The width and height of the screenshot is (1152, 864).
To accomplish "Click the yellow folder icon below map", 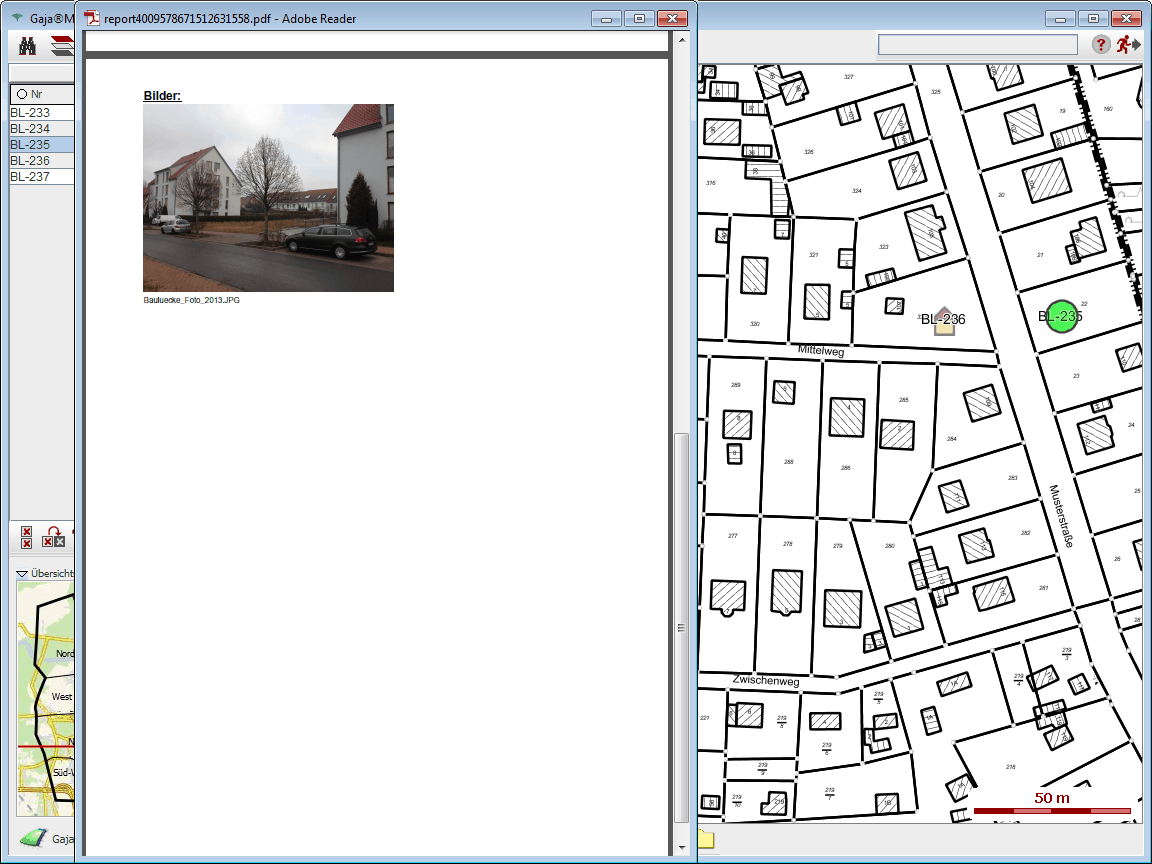I will pyautogui.click(x=706, y=839).
